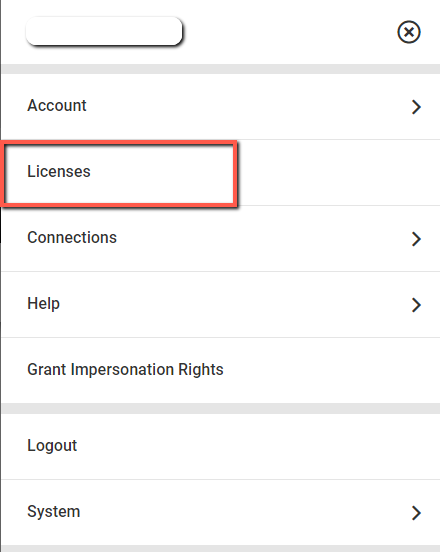
Task: Close the menu panel using X icon
Action: point(409,32)
